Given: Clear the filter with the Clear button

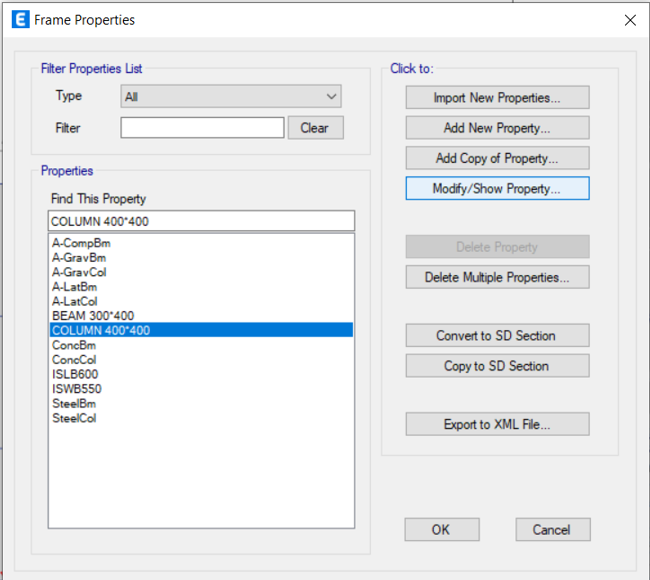Looking at the screenshot, I should point(315,128).
